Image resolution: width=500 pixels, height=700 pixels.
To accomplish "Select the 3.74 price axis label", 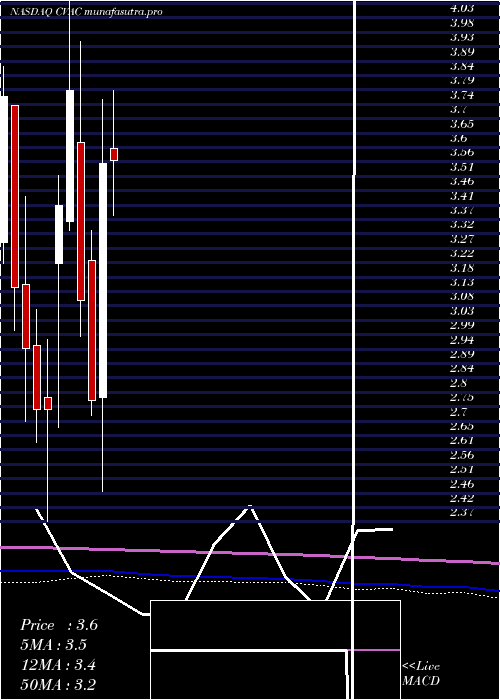I will tap(462, 95).
